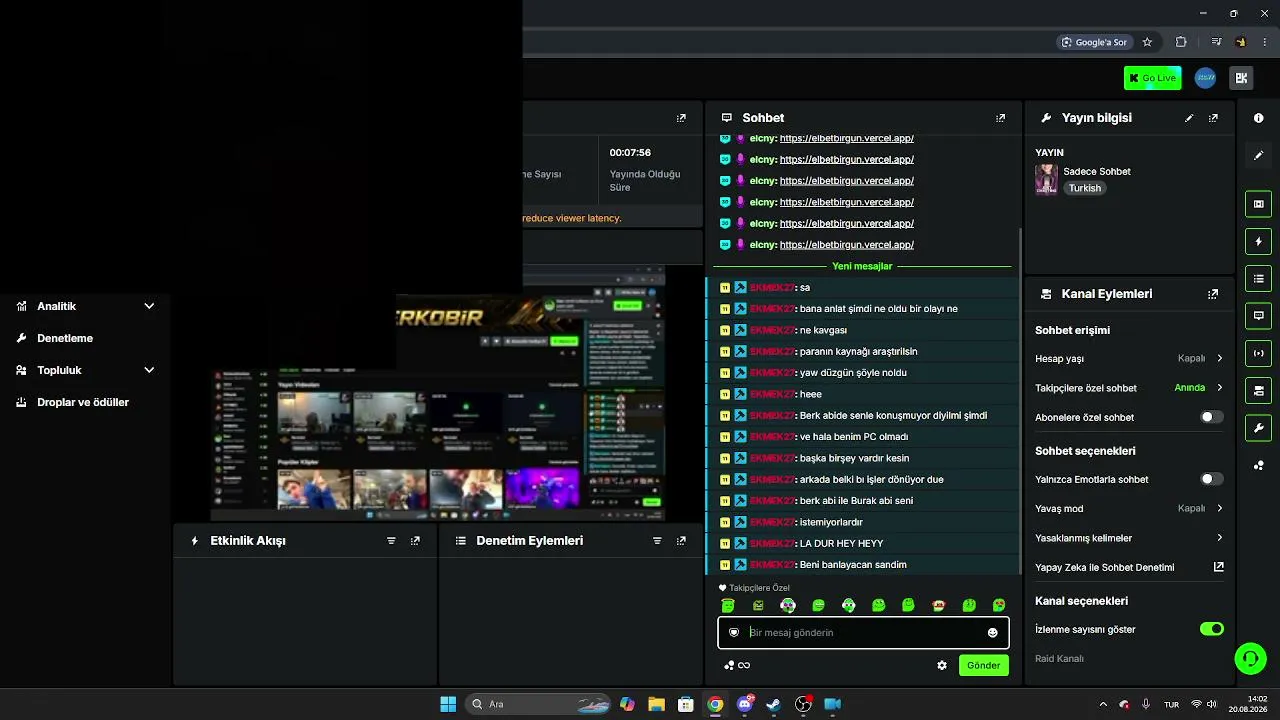Toggle the broadcast signal icon in right sidebar
The image size is (1280, 720).
pyautogui.click(x=1258, y=353)
